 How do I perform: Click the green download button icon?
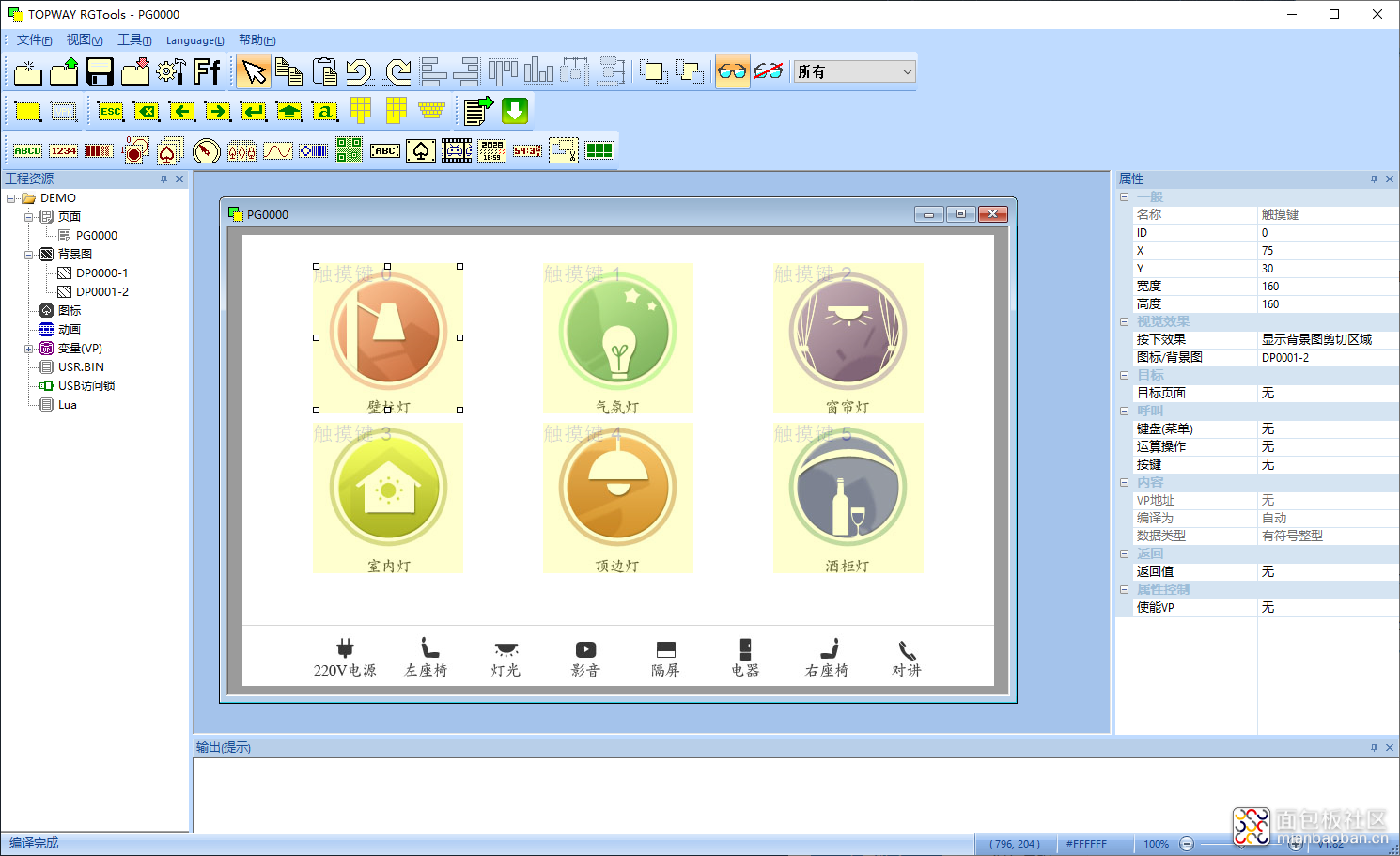(x=515, y=111)
